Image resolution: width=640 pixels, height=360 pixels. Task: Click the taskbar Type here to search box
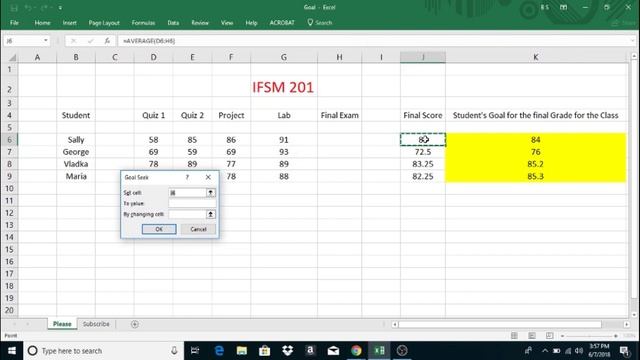point(102,351)
